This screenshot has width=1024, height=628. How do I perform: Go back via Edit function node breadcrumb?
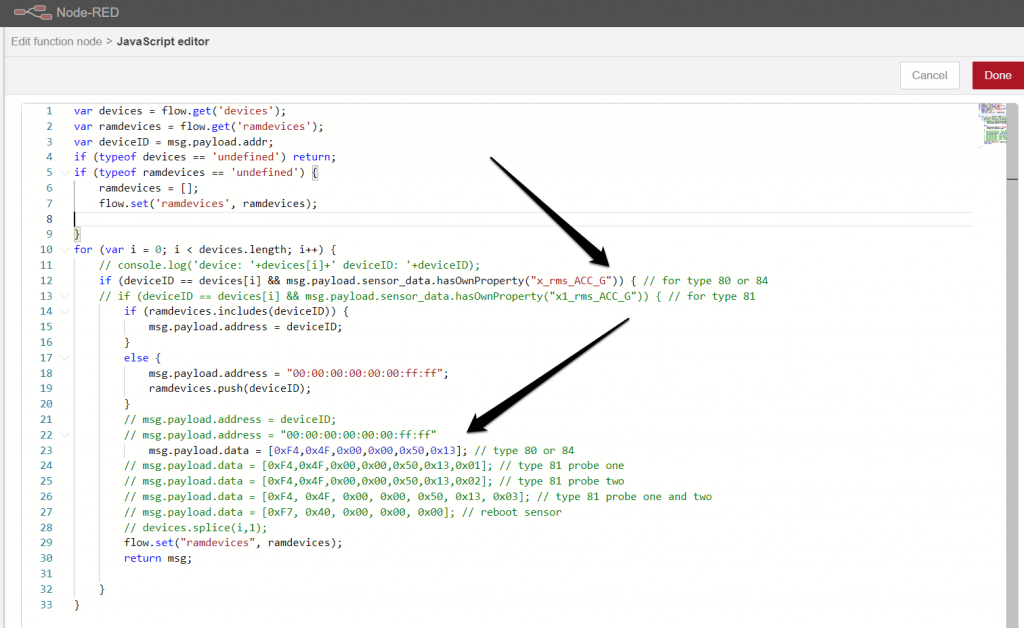pos(56,41)
